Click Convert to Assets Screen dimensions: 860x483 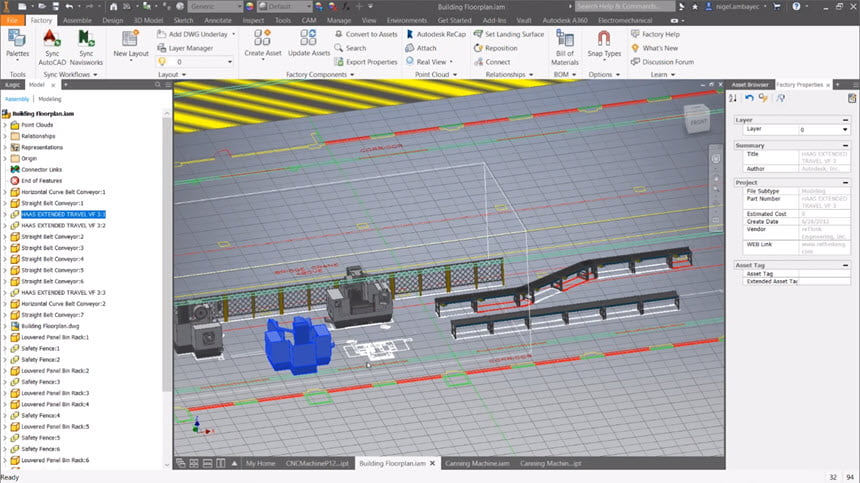point(366,34)
